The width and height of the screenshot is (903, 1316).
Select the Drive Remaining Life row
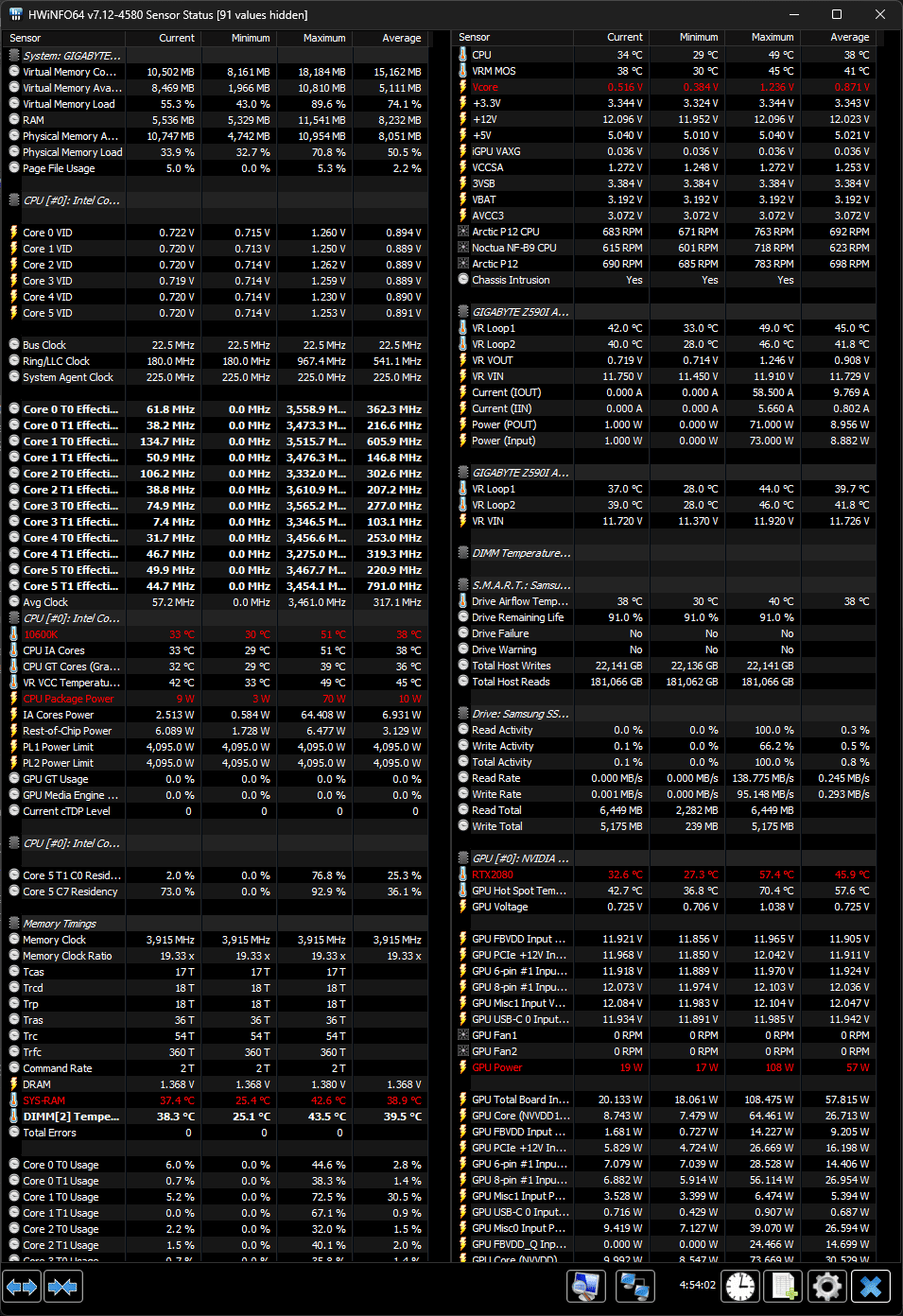click(x=665, y=617)
